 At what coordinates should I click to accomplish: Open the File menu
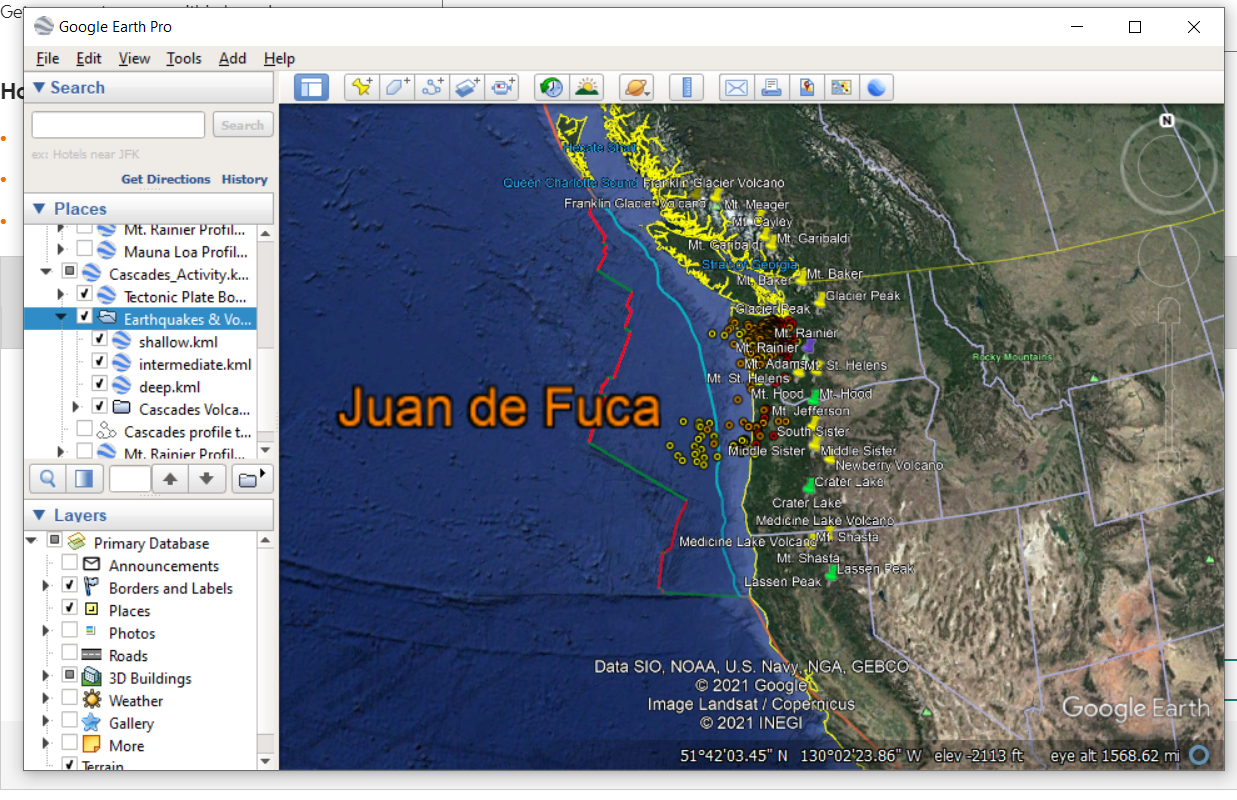tap(47, 58)
